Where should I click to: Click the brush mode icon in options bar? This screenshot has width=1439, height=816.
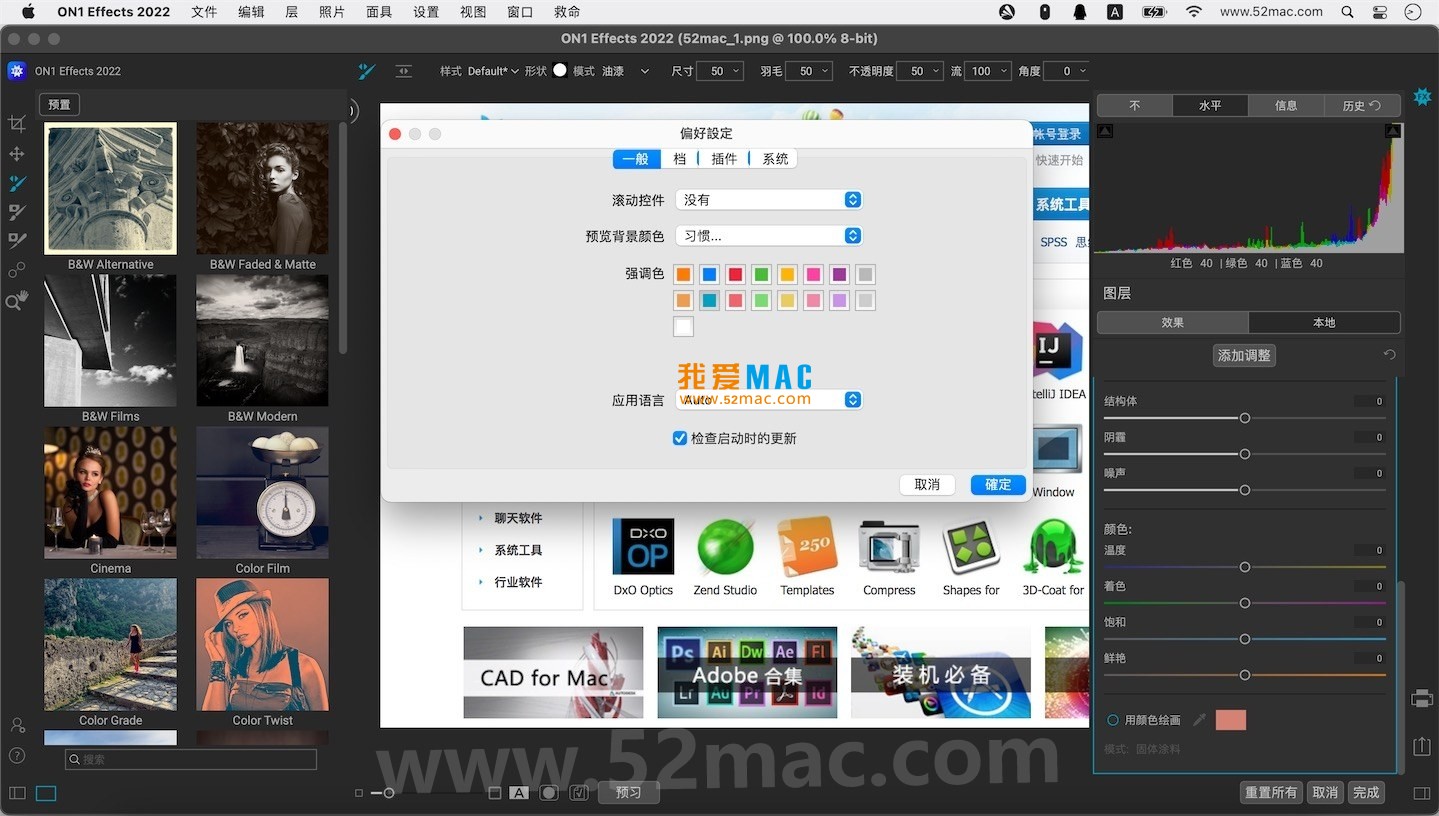coord(367,71)
